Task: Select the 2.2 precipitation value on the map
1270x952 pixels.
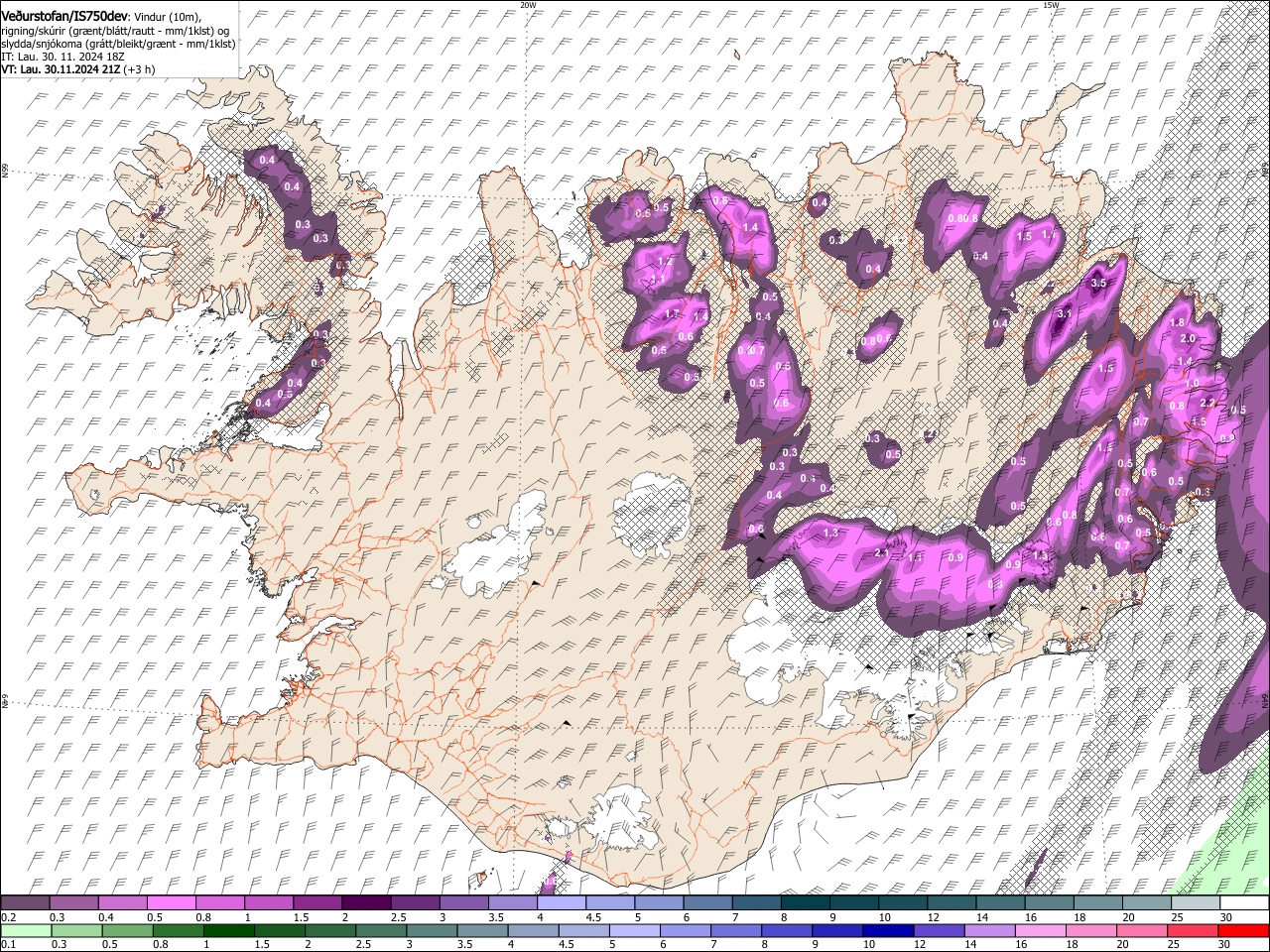Action: click(x=1207, y=404)
